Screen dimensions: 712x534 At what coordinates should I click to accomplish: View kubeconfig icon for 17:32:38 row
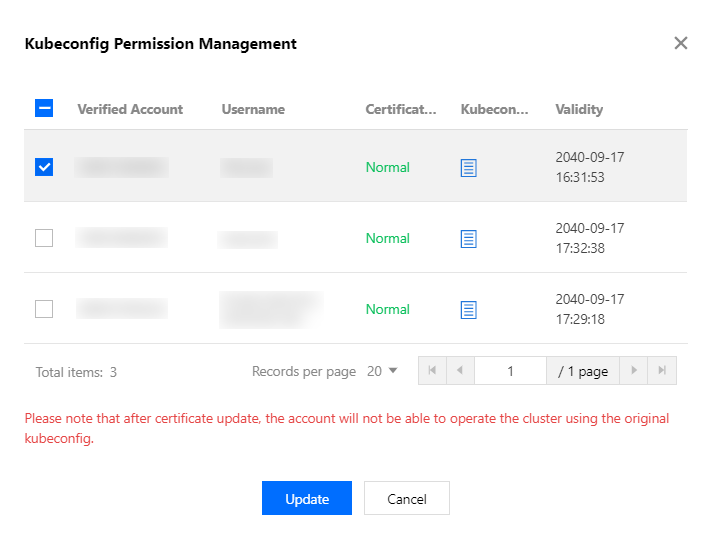coord(468,239)
